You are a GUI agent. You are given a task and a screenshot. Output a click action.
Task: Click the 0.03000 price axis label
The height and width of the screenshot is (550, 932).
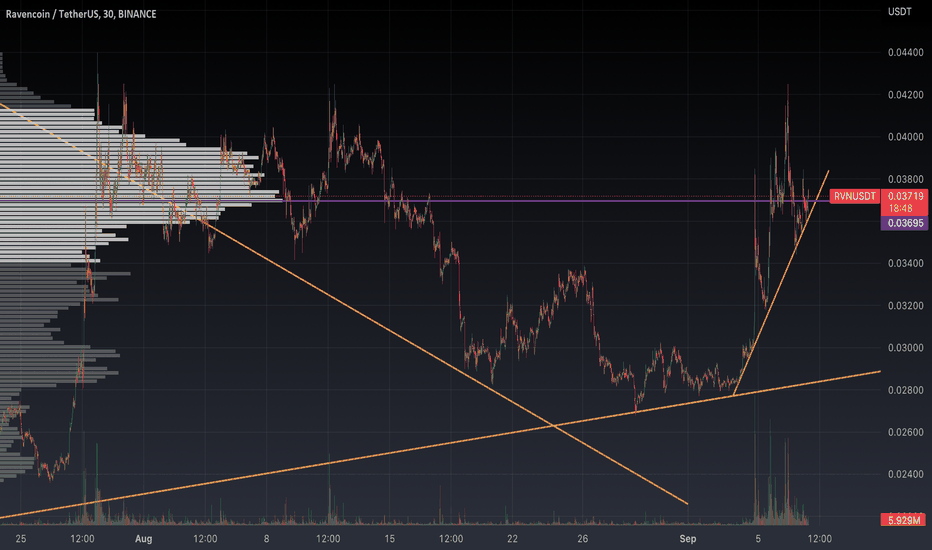pos(905,347)
